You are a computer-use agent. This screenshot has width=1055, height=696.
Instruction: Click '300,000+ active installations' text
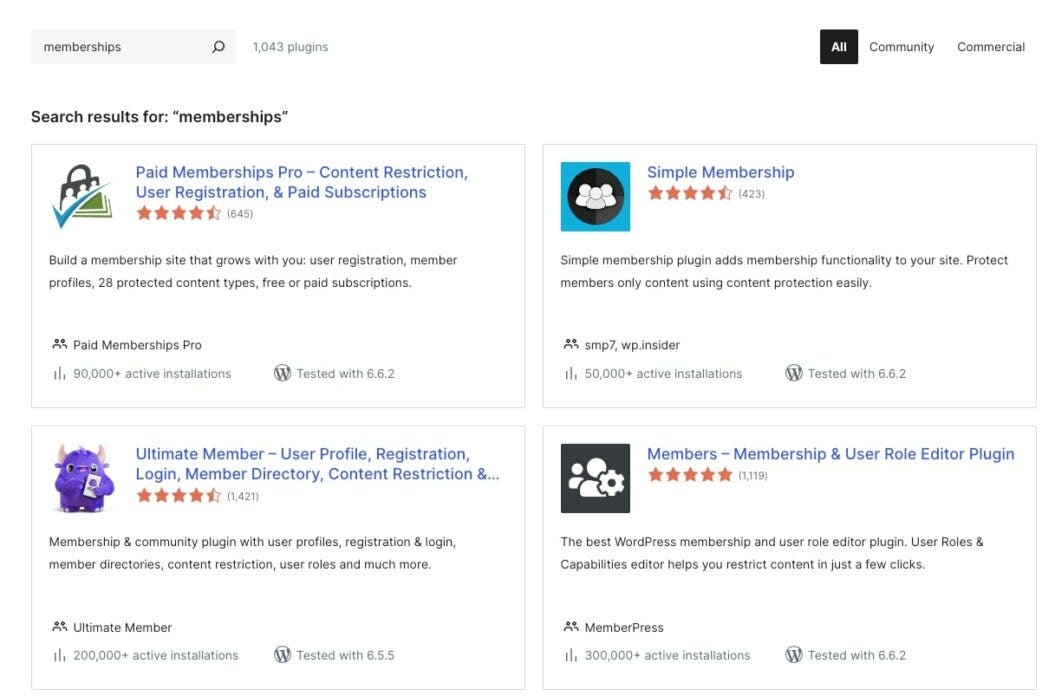click(667, 656)
